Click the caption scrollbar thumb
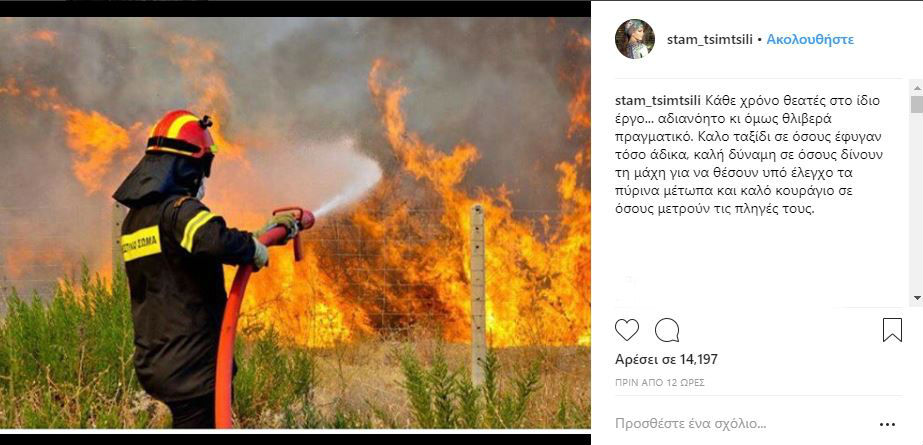The height and width of the screenshot is (445, 923). (917, 104)
